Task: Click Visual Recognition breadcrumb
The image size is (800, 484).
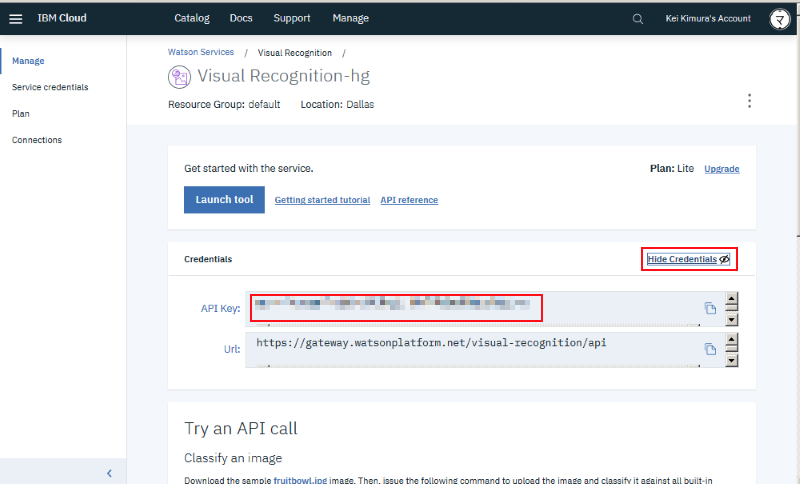Action: [294, 53]
